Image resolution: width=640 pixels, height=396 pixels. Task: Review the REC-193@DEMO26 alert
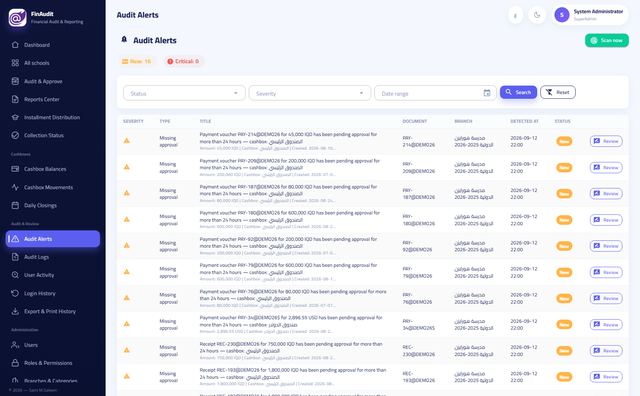coord(606,377)
